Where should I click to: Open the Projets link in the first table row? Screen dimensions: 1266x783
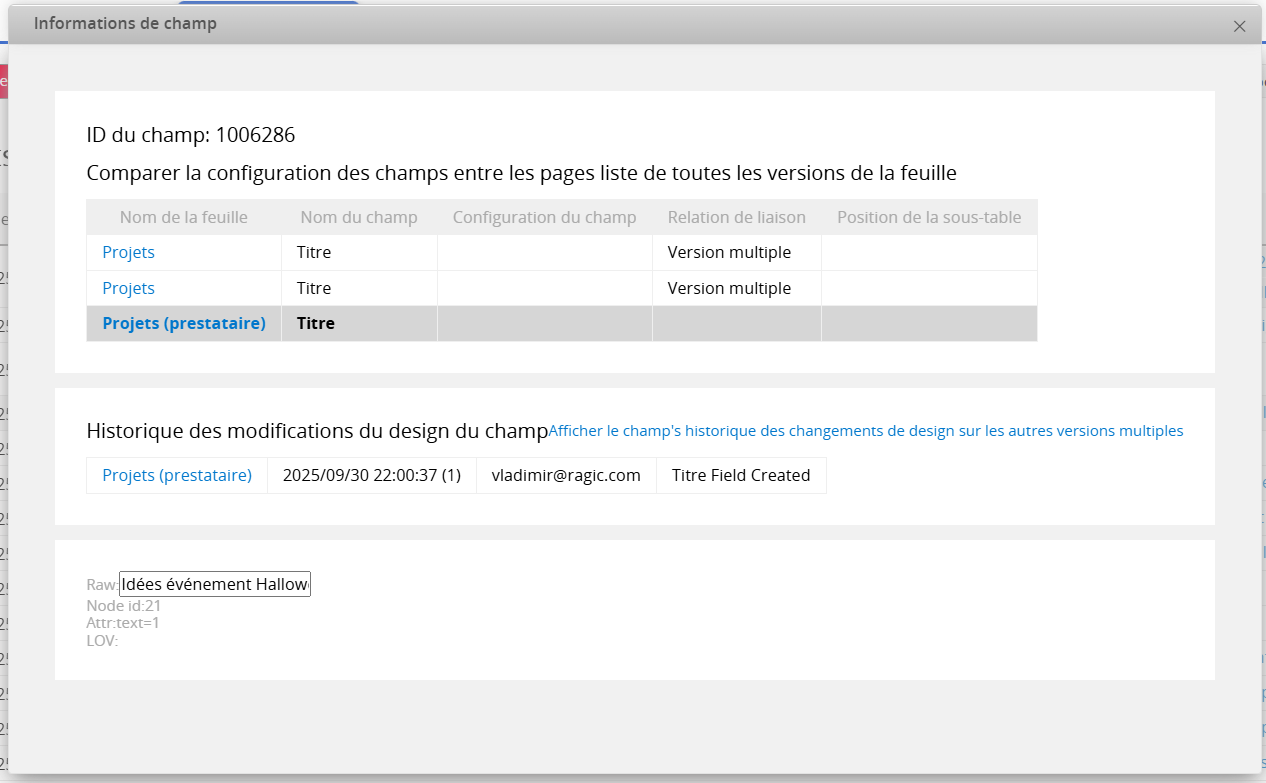pyautogui.click(x=128, y=252)
